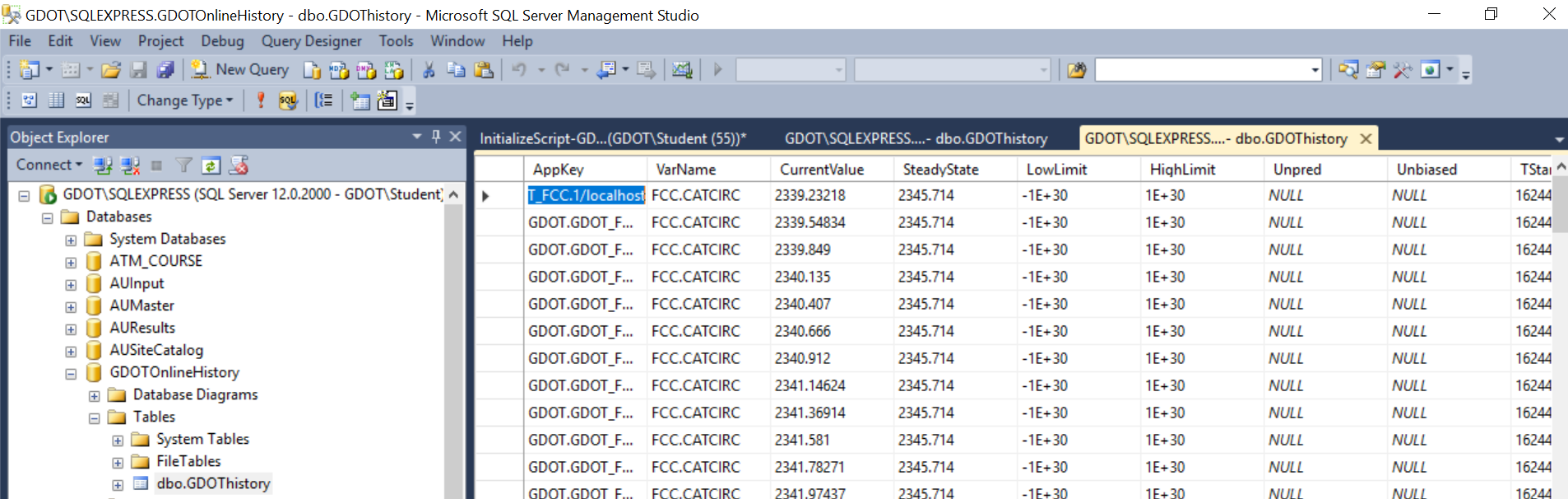
Task: Click the Analysis Services DMX Query icon
Action: tap(366, 70)
